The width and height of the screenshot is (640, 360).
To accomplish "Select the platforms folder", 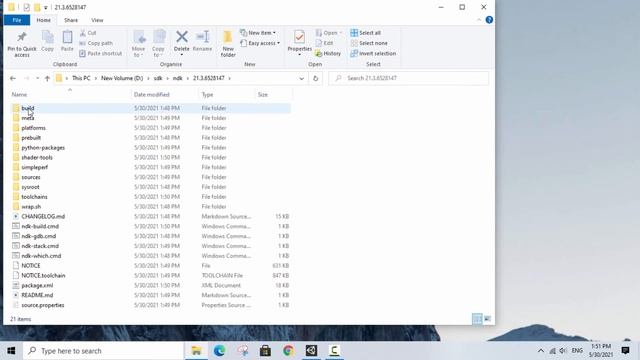I will pos(33,128).
